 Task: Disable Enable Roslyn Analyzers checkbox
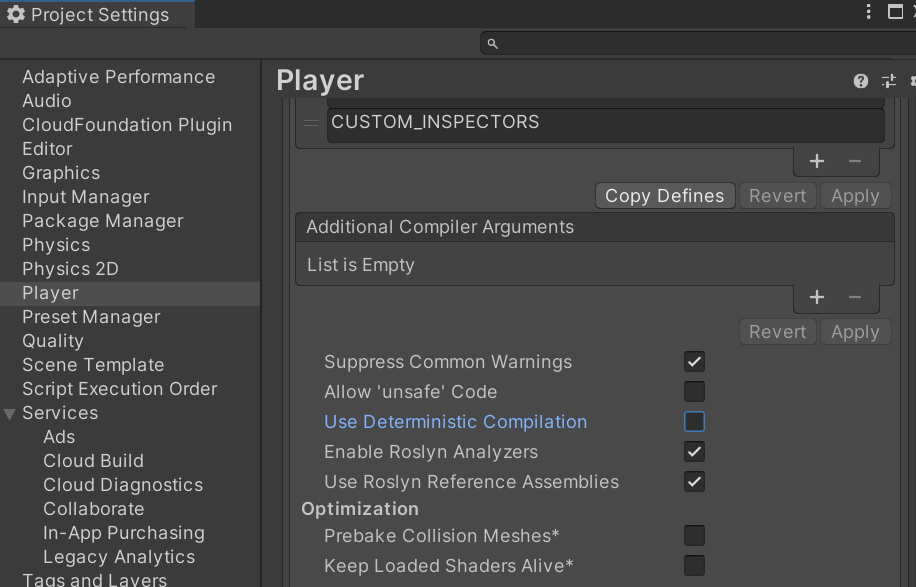694,451
